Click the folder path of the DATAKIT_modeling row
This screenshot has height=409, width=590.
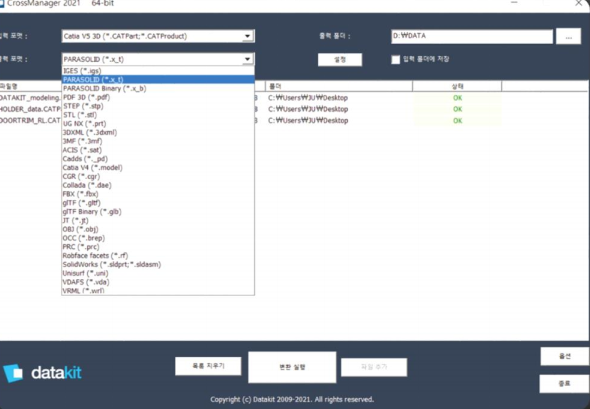point(308,98)
